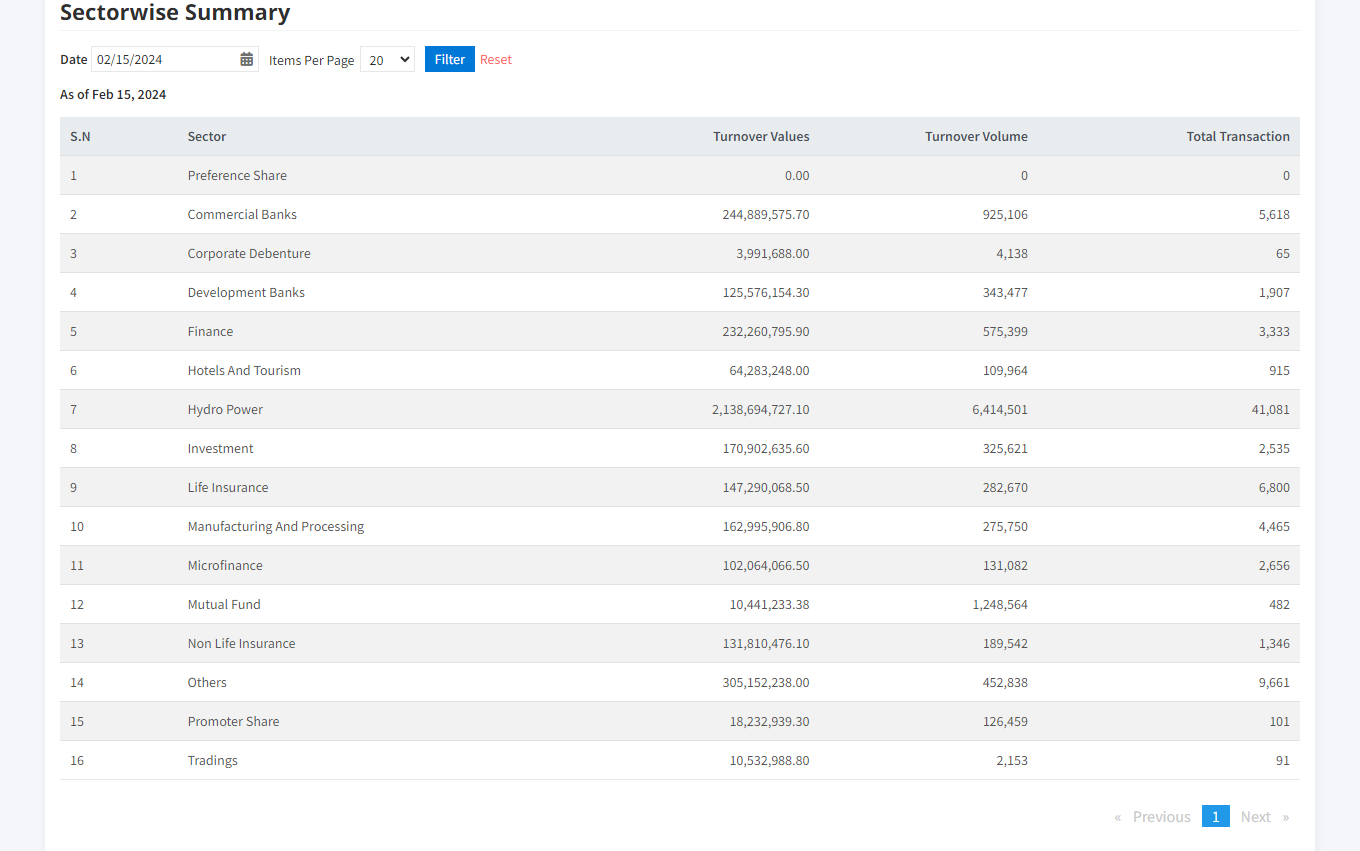1360x851 pixels.
Task: Click the Microfinance sector entry
Action: click(225, 566)
